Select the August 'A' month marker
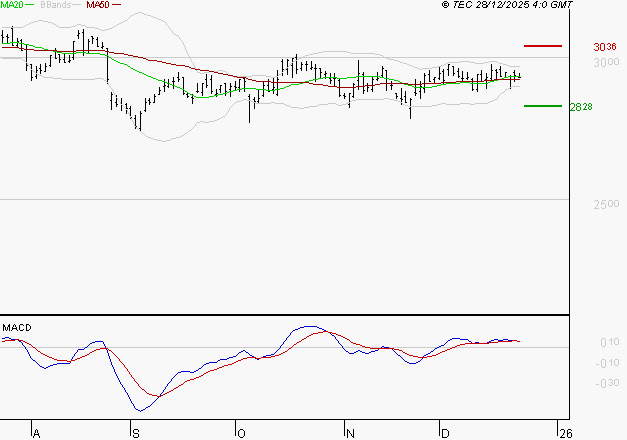This screenshot has height=440, width=627. click(37, 433)
